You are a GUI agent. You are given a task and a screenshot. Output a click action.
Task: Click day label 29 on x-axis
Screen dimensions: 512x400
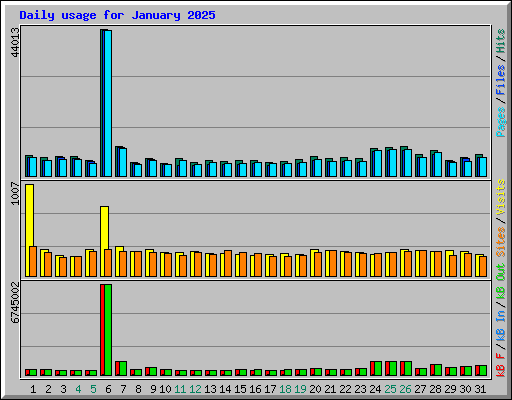tap(450, 389)
